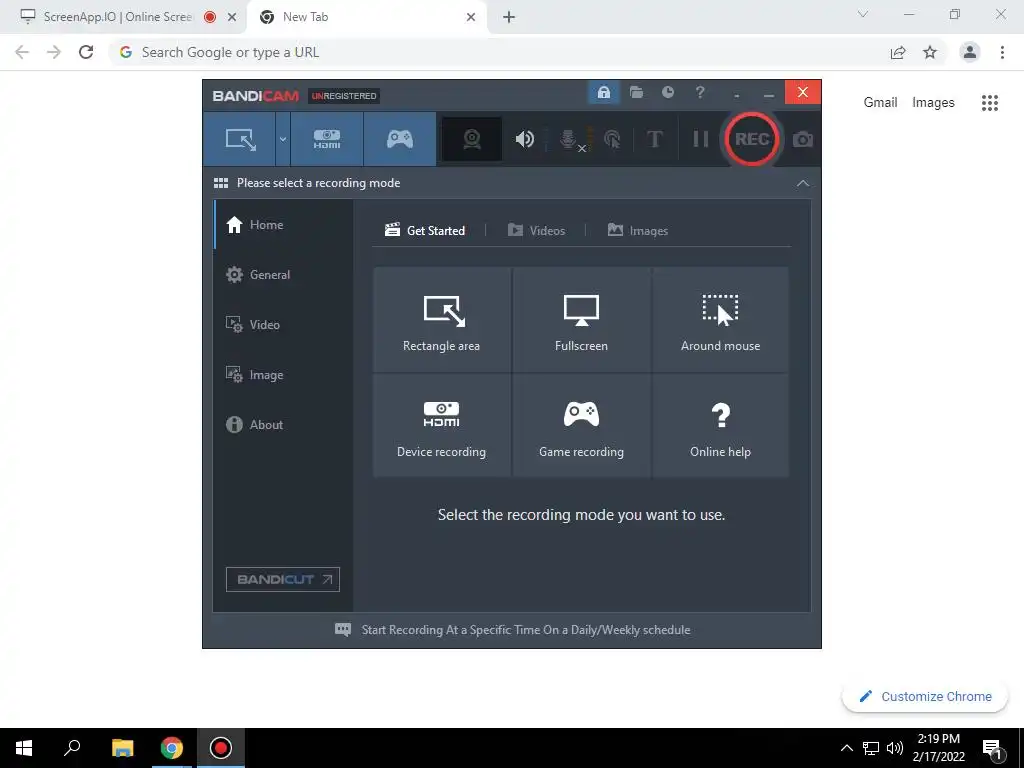Switch to the Get Started tab
1024x768 pixels.
pyautogui.click(x=425, y=231)
